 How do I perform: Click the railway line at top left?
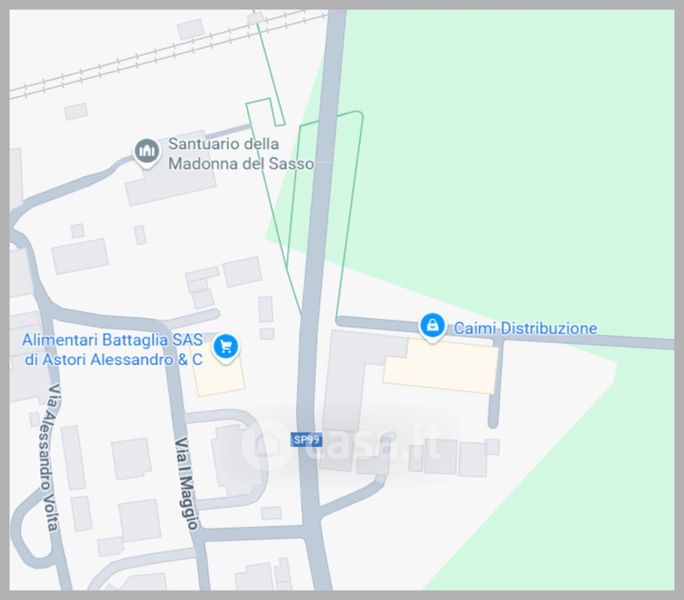pyautogui.click(x=166, y=52)
